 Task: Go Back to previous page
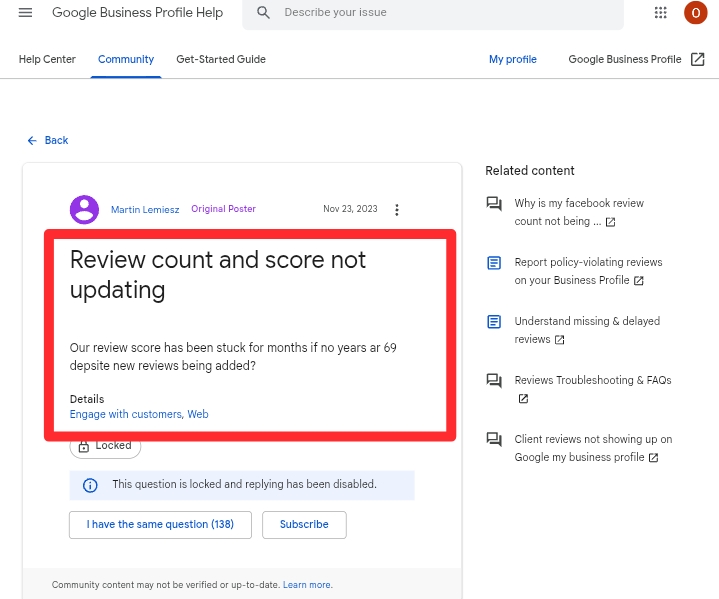48,140
